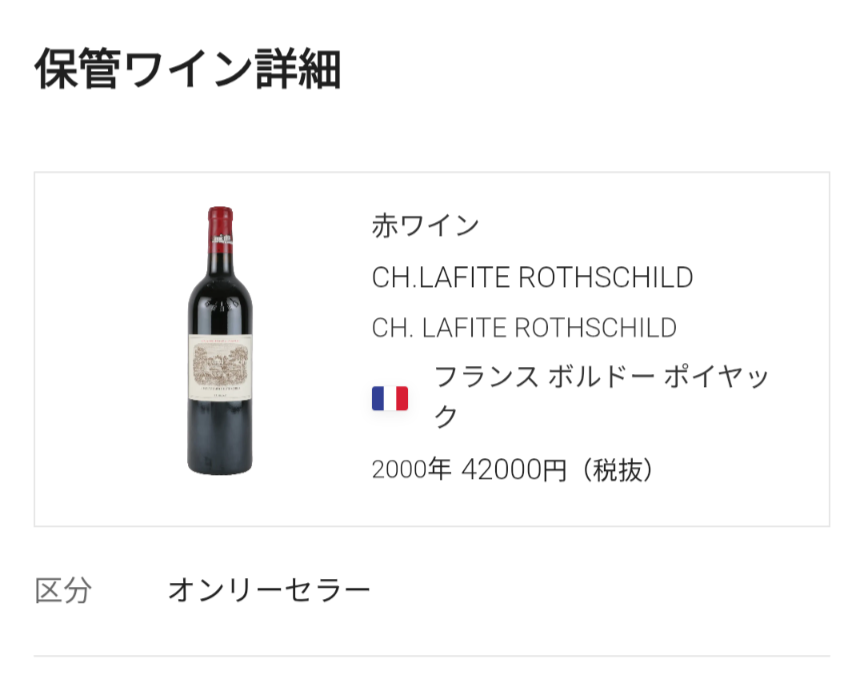Select the オンリーセラー category value
The width and height of the screenshot is (864, 674).
(x=269, y=590)
